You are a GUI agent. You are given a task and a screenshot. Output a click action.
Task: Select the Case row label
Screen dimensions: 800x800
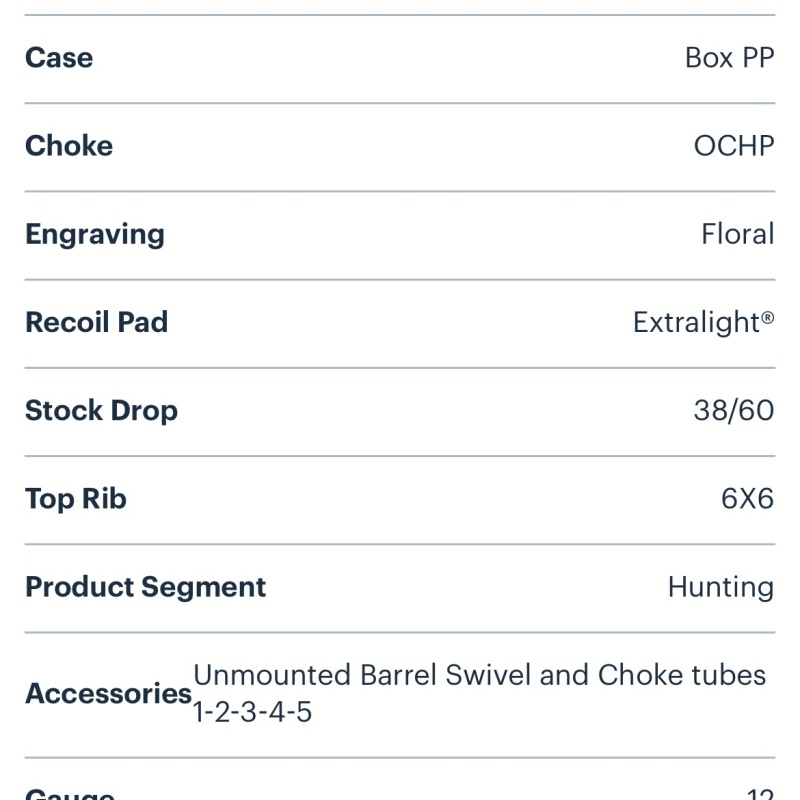click(x=59, y=58)
